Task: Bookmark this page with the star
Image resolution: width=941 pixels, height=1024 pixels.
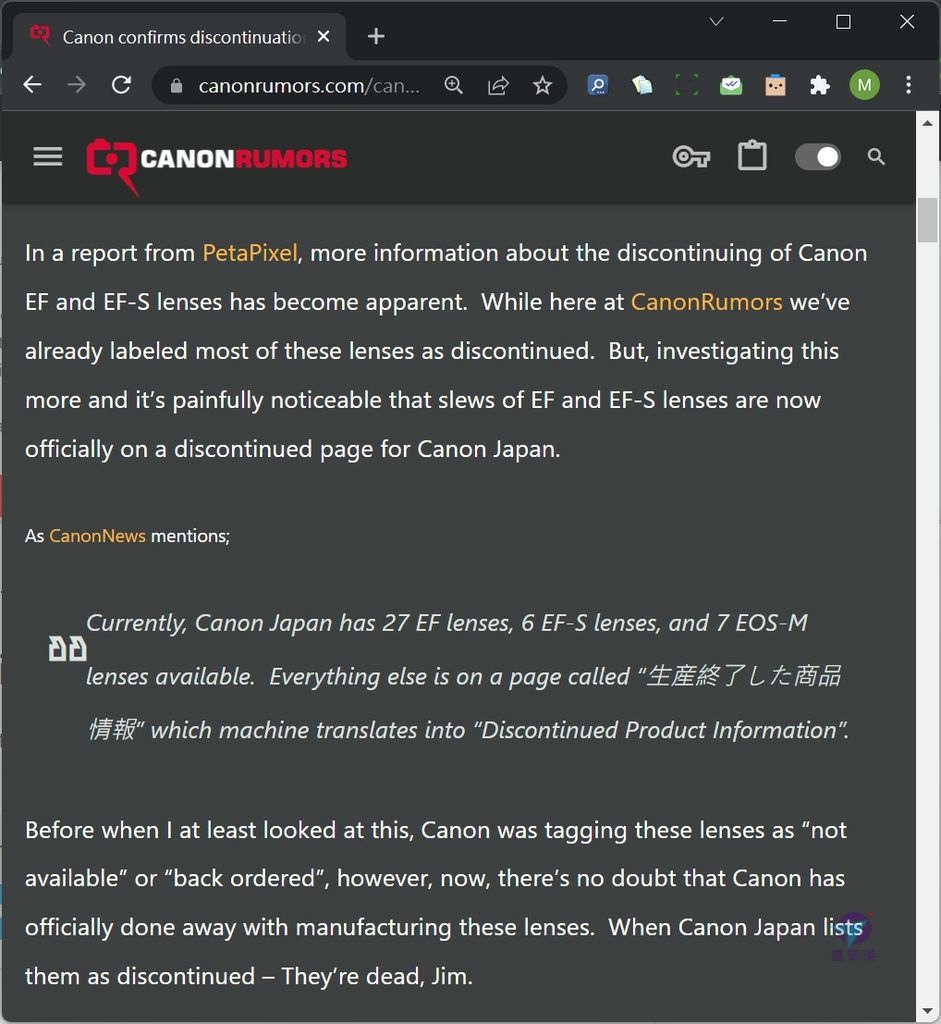Action: (x=542, y=85)
